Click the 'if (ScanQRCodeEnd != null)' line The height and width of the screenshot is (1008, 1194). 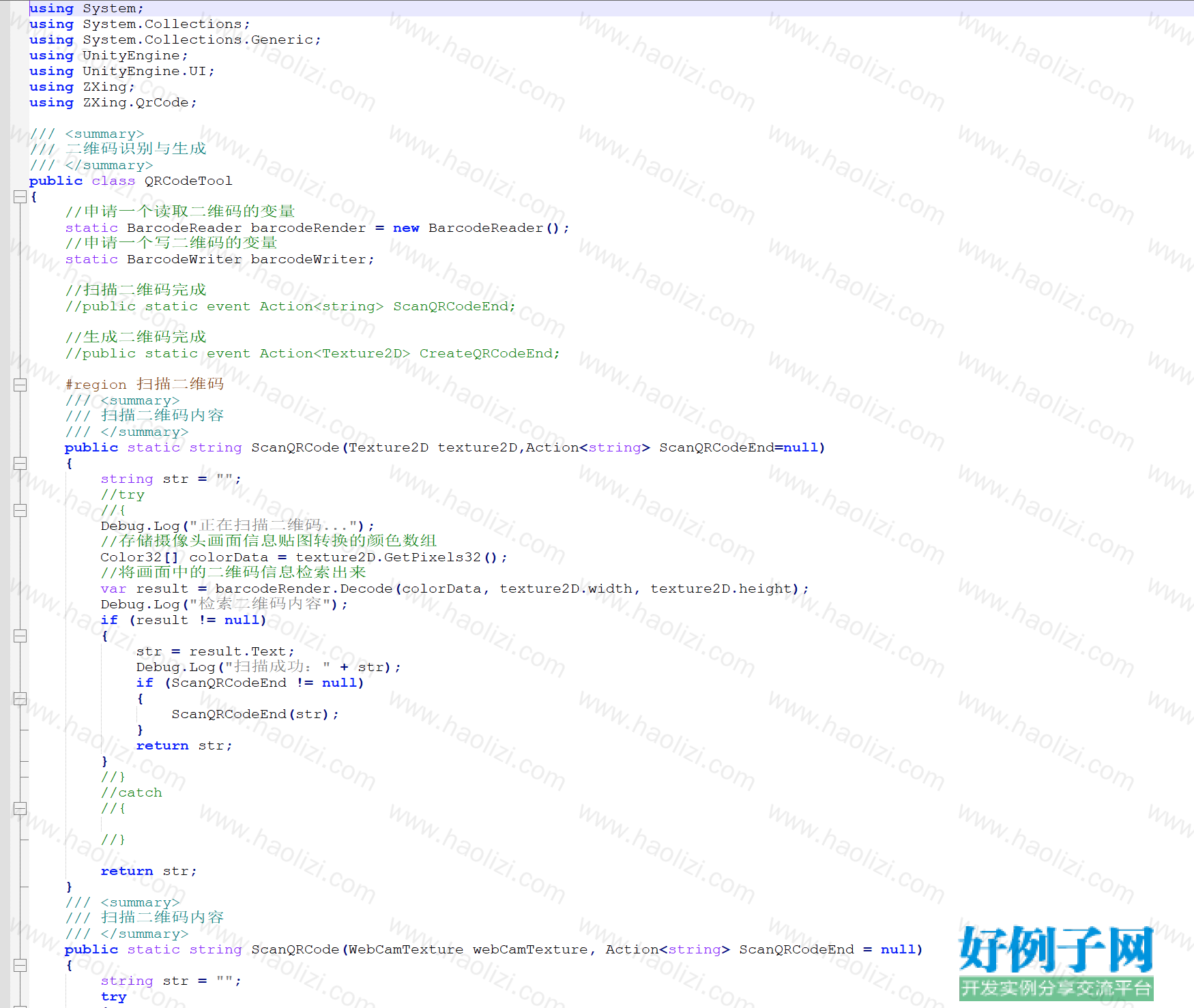click(250, 683)
